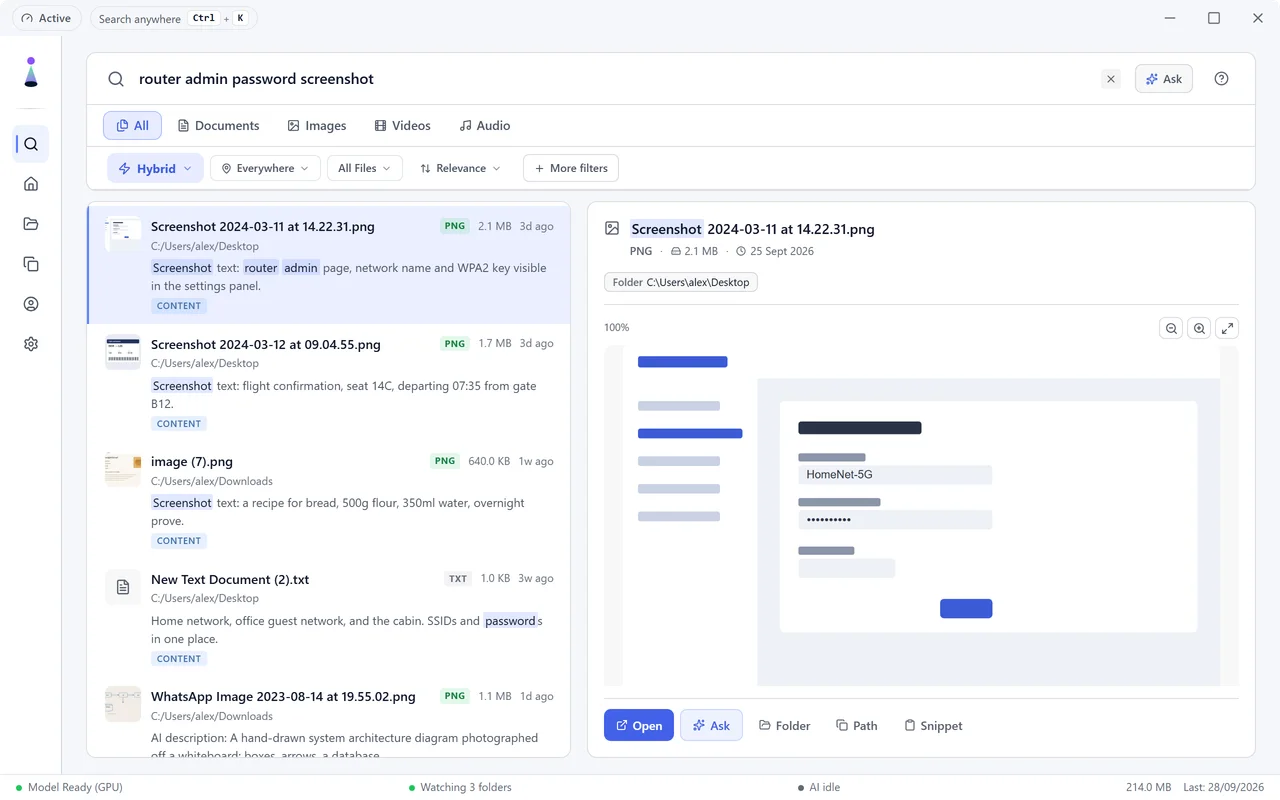The height and width of the screenshot is (800, 1280).
Task: Click the search magnifier icon in search bar
Action: click(x=116, y=79)
